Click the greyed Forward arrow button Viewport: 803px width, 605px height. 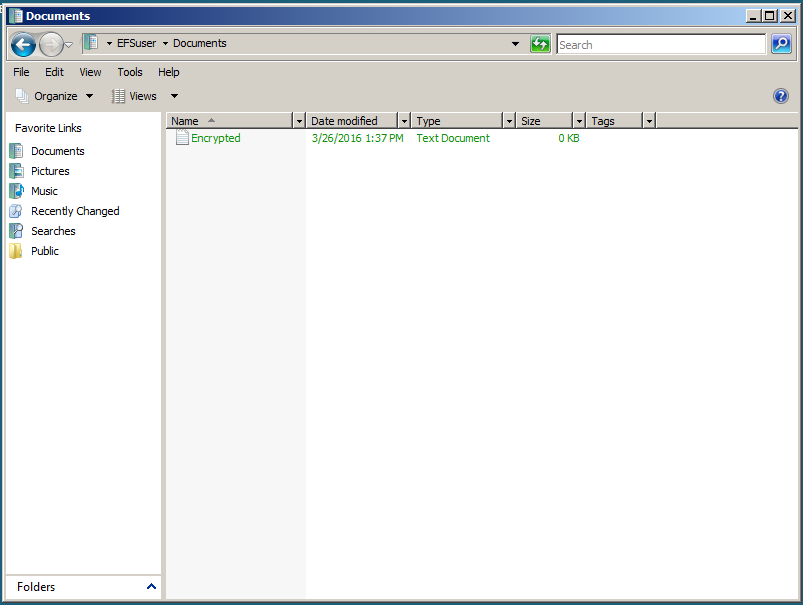51,45
